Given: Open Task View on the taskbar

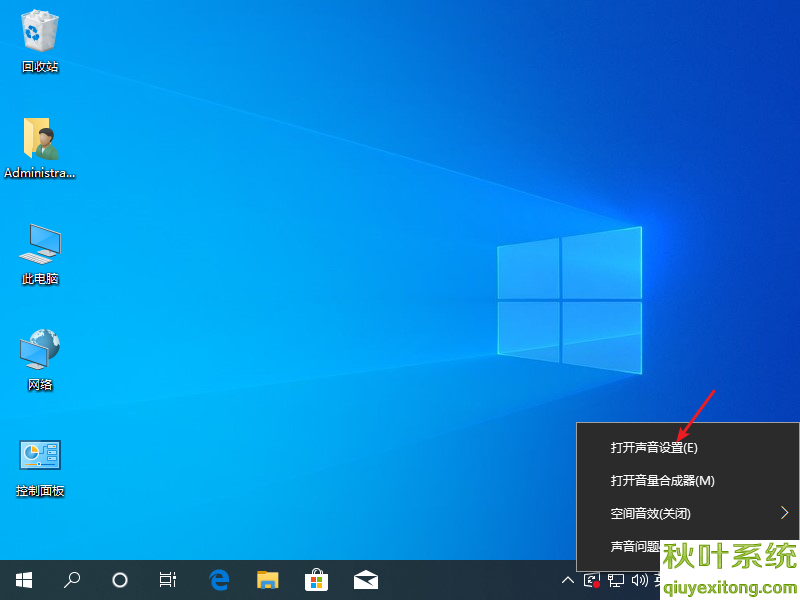Looking at the screenshot, I should coord(168,580).
